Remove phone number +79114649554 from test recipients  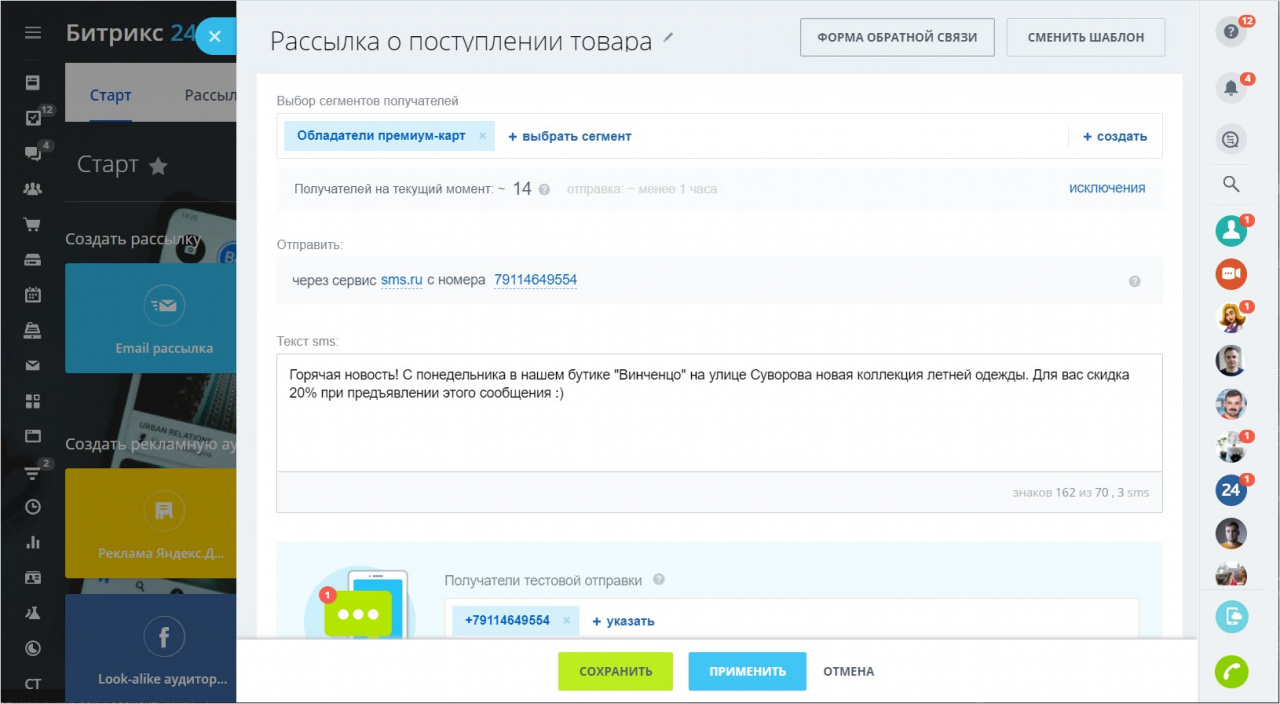click(x=567, y=620)
